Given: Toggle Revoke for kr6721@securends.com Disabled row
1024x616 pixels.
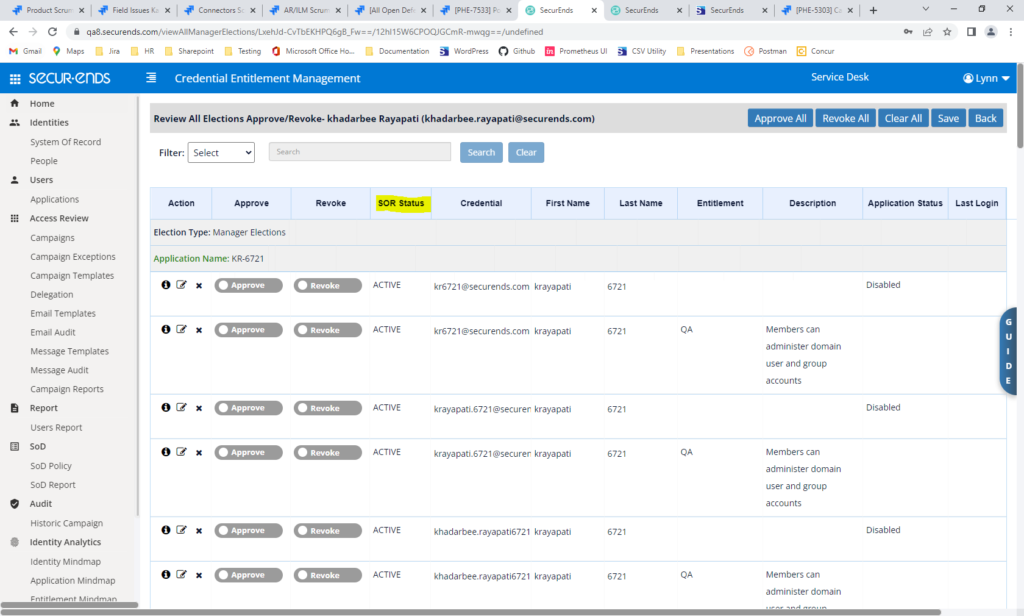Looking at the screenshot, I should (327, 285).
